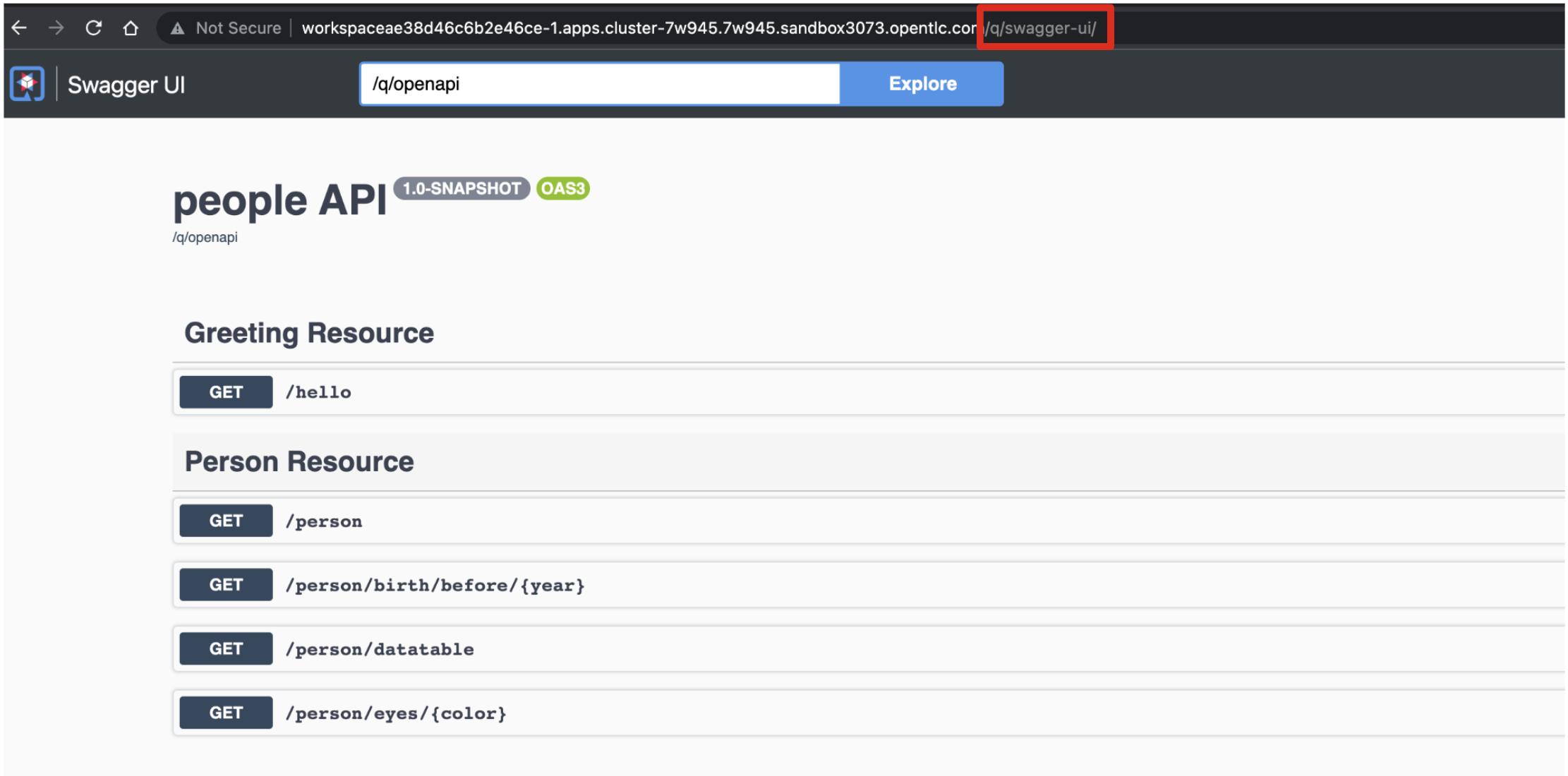This screenshot has height=776, width=1568.
Task: Reload the page with refresh icon
Action: (94, 28)
